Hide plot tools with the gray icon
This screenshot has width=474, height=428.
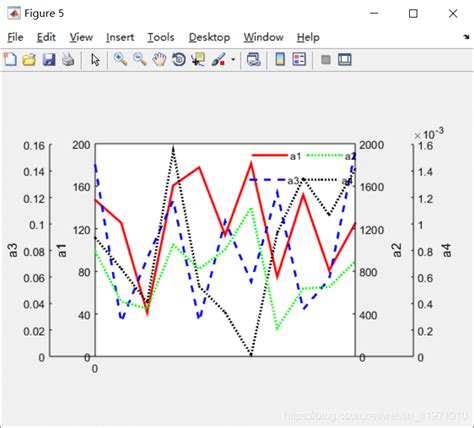(x=326, y=60)
